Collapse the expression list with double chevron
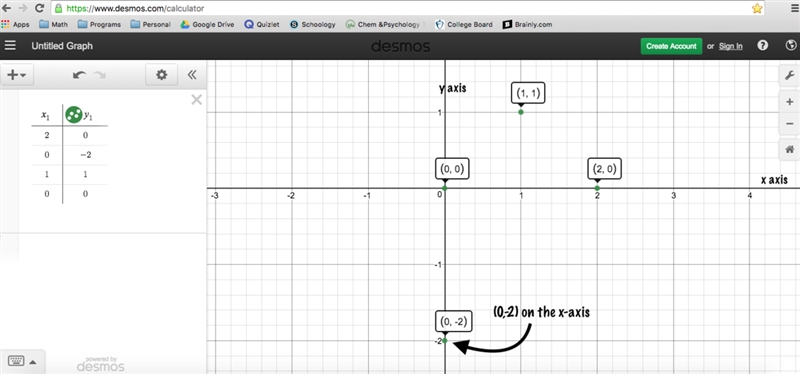This screenshot has width=800, height=374. tap(192, 75)
